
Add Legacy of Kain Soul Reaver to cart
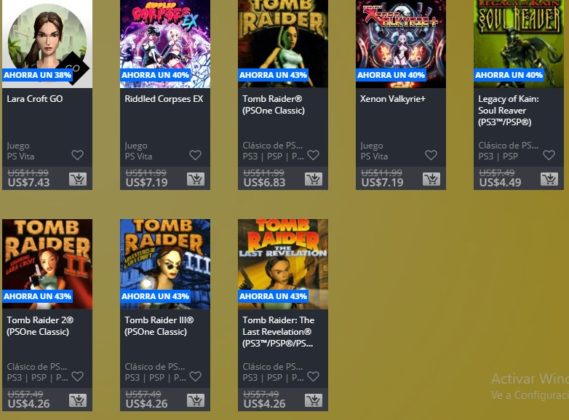(549, 179)
